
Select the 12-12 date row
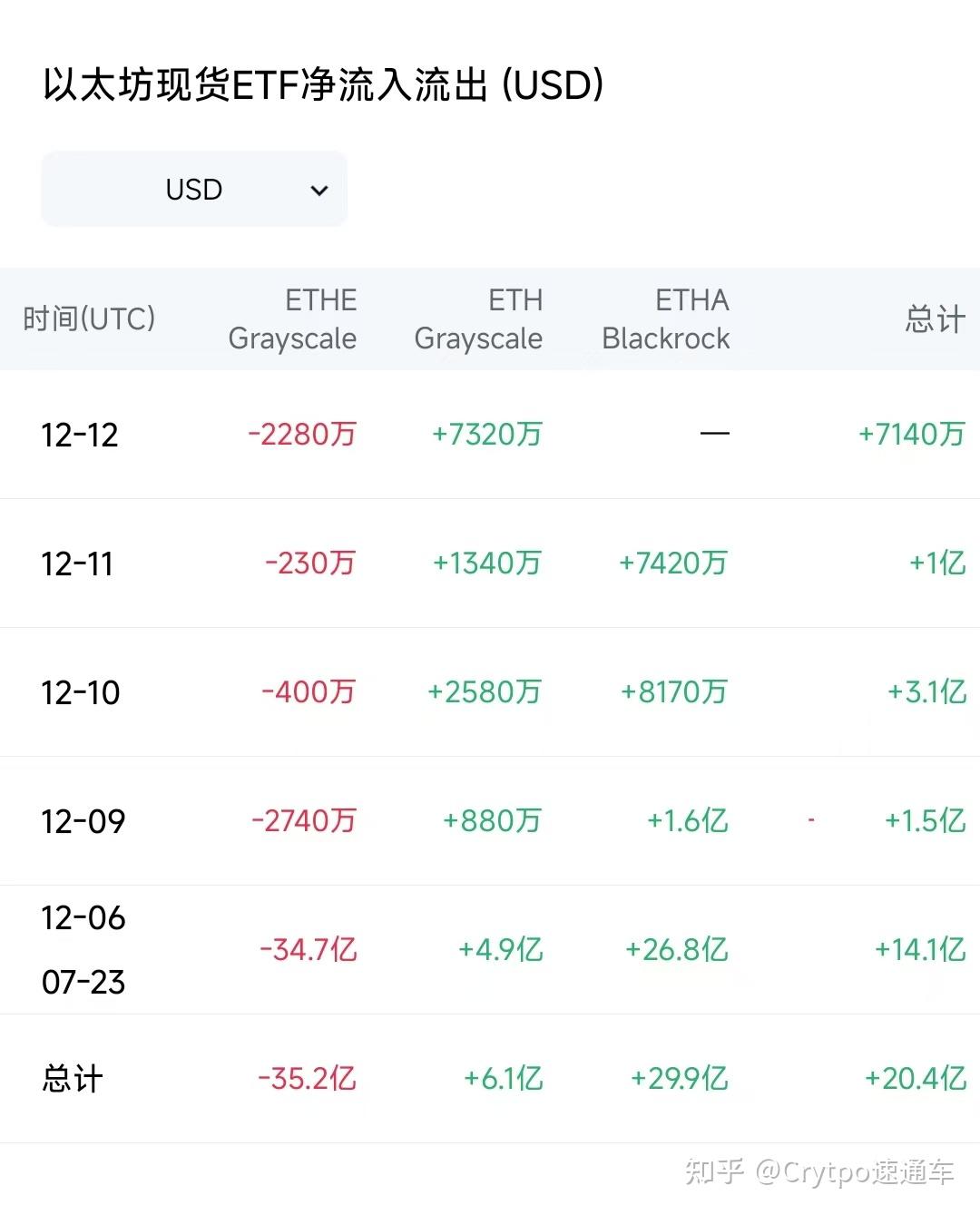tap(490, 435)
